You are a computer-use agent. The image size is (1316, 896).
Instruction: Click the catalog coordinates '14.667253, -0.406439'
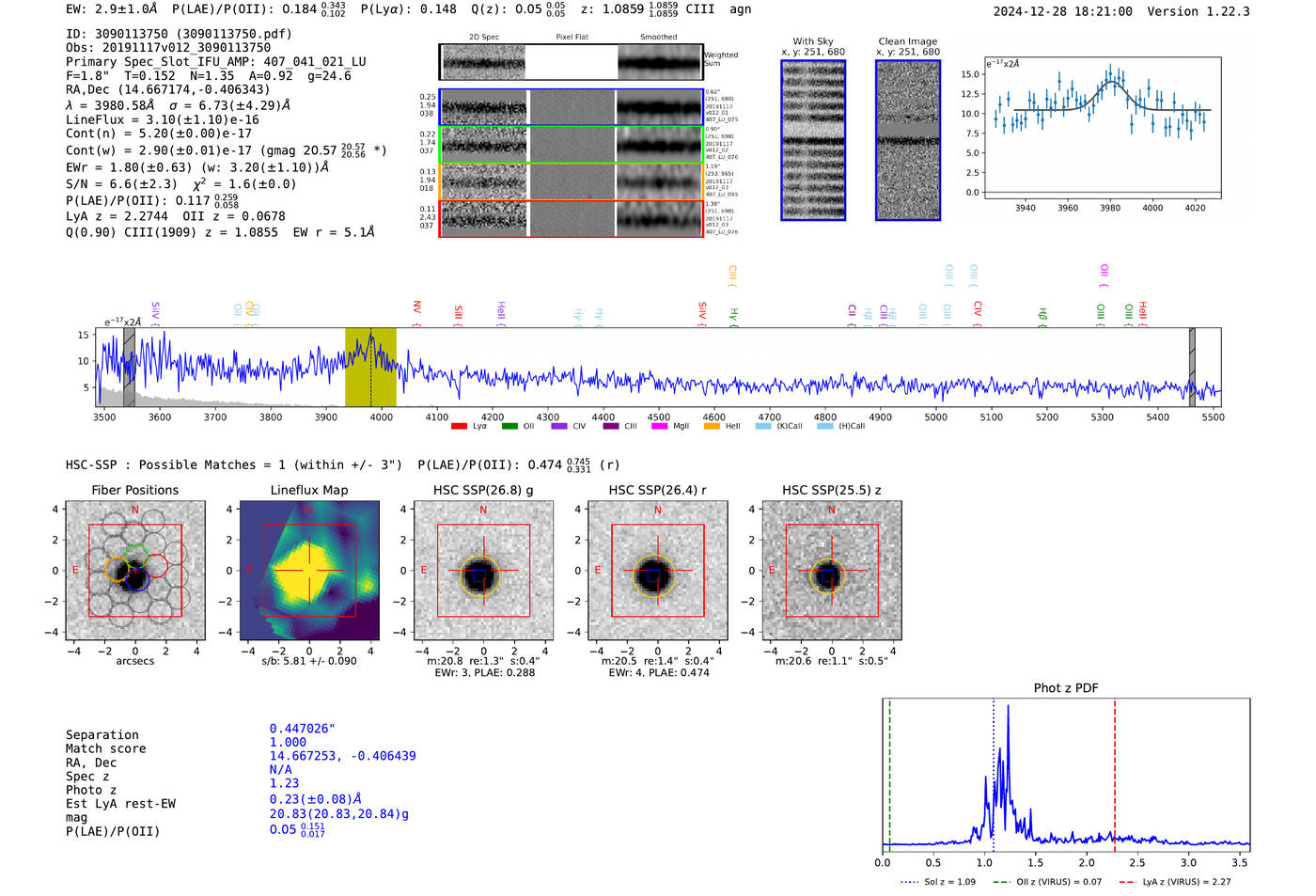[x=343, y=756]
